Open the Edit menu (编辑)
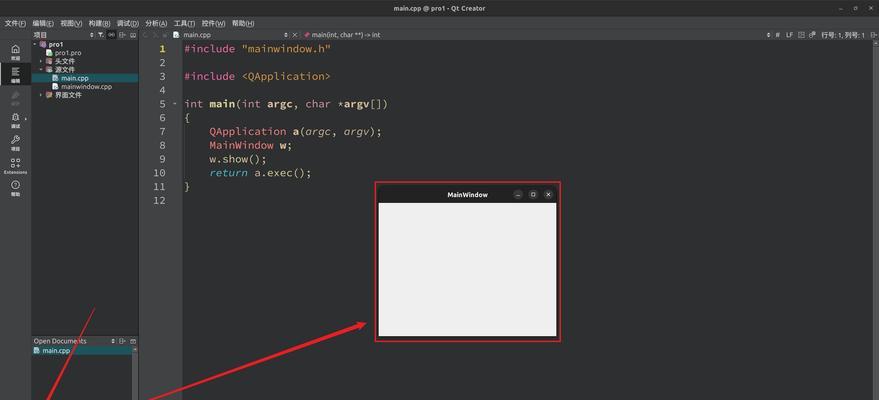 pos(43,24)
